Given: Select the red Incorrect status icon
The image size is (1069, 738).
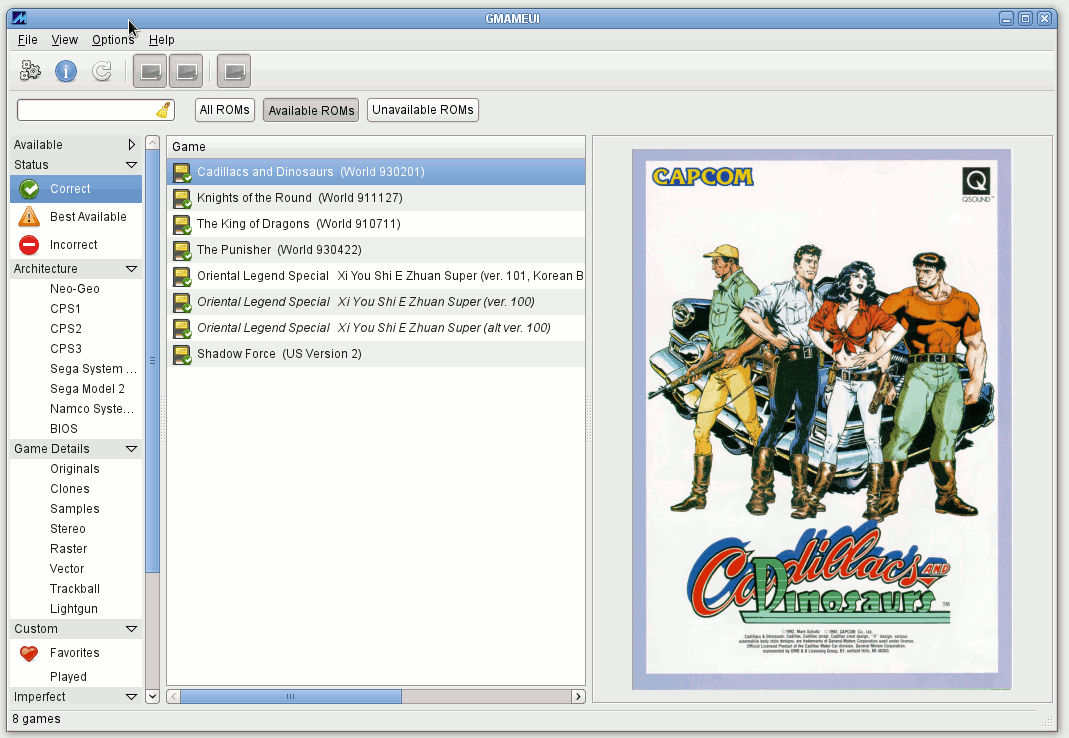Looking at the screenshot, I should click(29, 245).
